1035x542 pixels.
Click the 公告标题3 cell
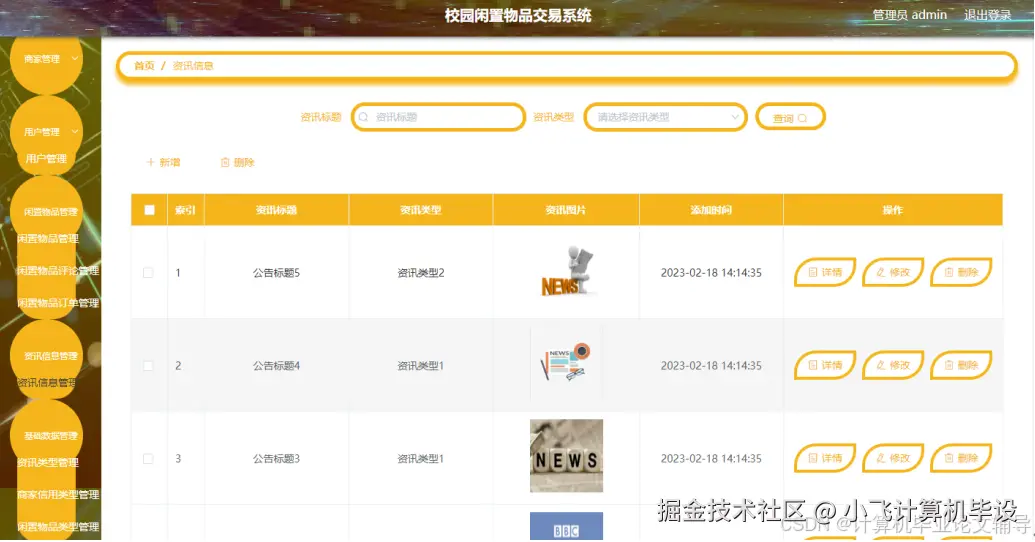click(x=276, y=459)
